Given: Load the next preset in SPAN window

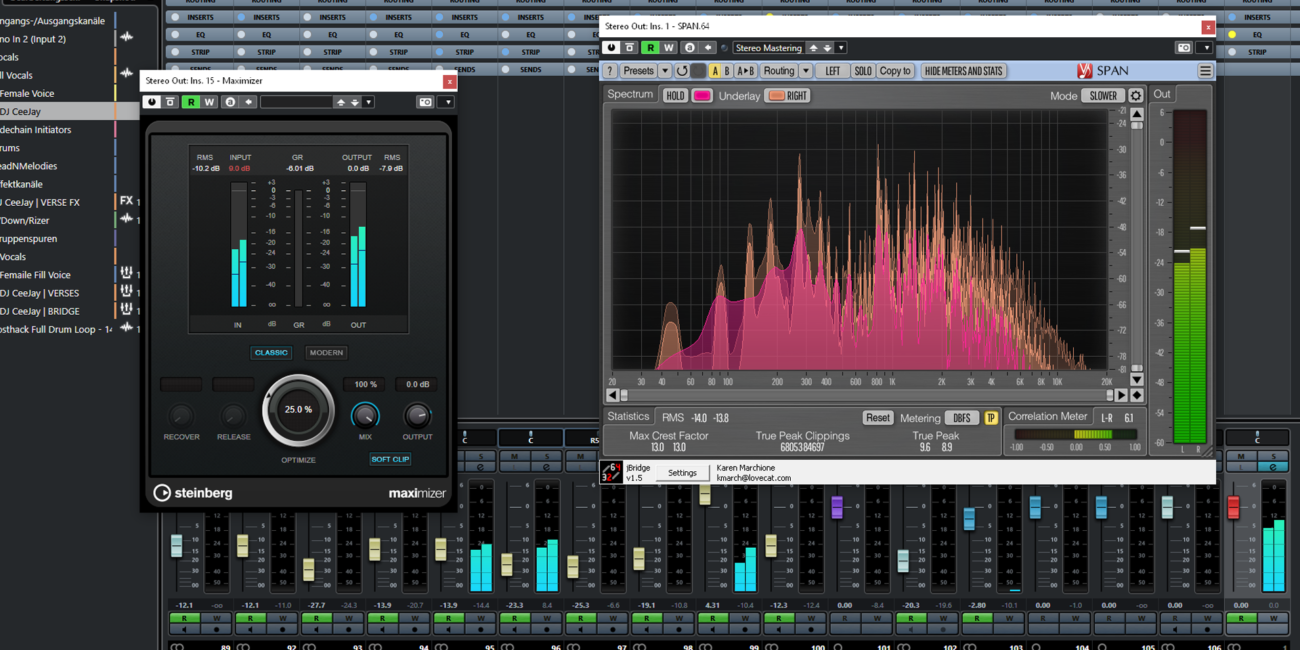Looking at the screenshot, I should coord(827,47).
